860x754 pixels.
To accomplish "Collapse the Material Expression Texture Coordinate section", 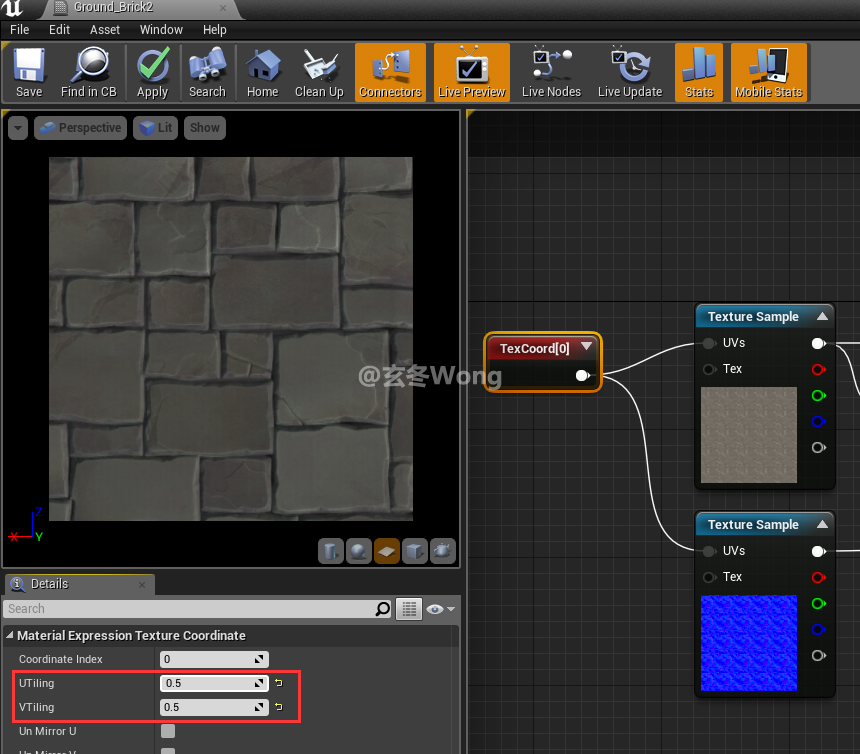I will (8, 635).
